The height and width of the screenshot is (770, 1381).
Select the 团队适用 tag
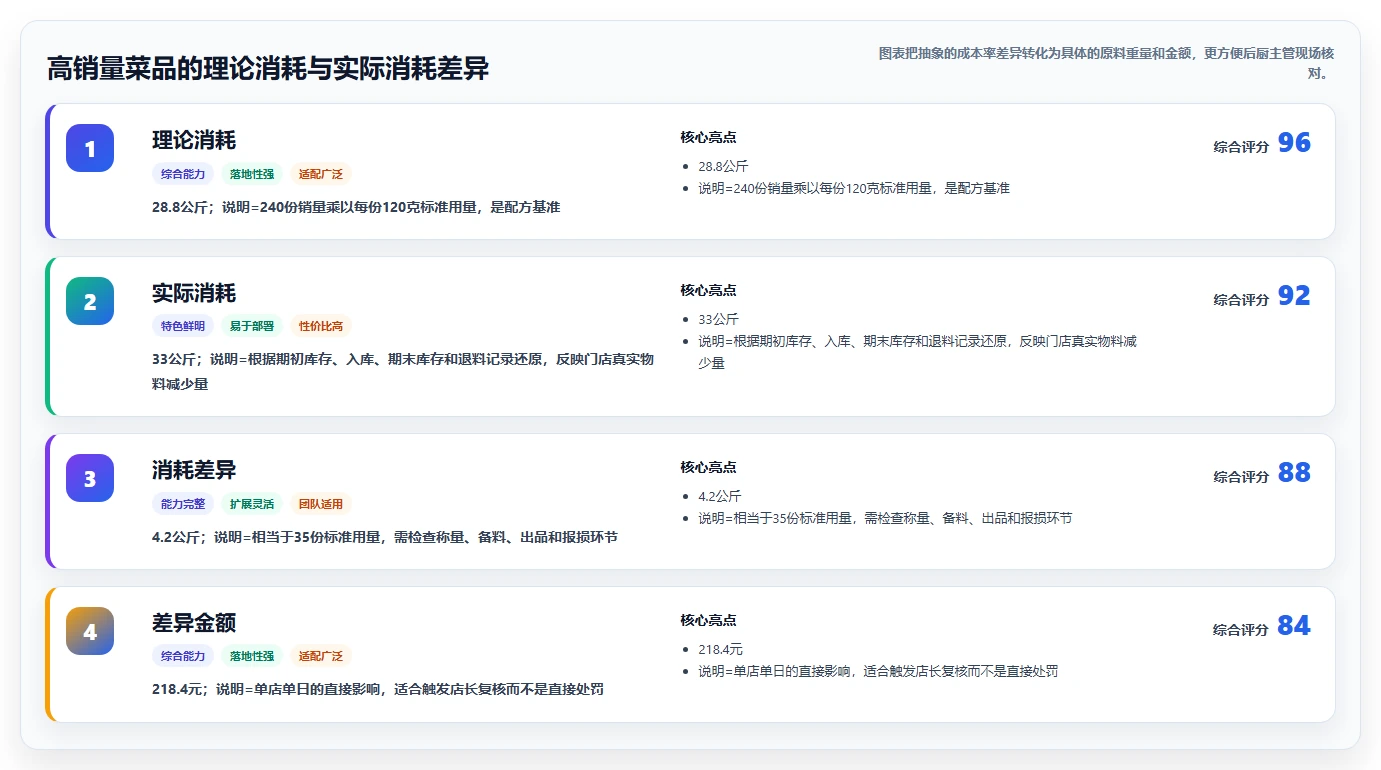point(321,504)
